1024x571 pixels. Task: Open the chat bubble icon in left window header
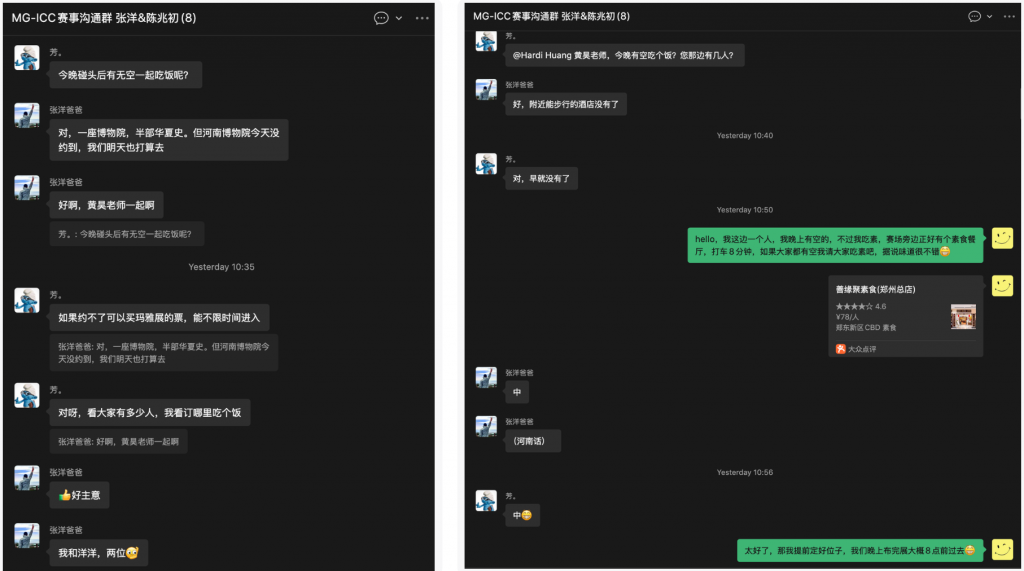tap(381, 18)
